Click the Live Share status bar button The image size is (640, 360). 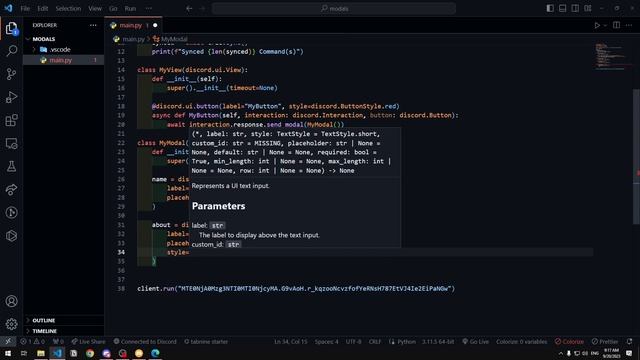coord(88,342)
